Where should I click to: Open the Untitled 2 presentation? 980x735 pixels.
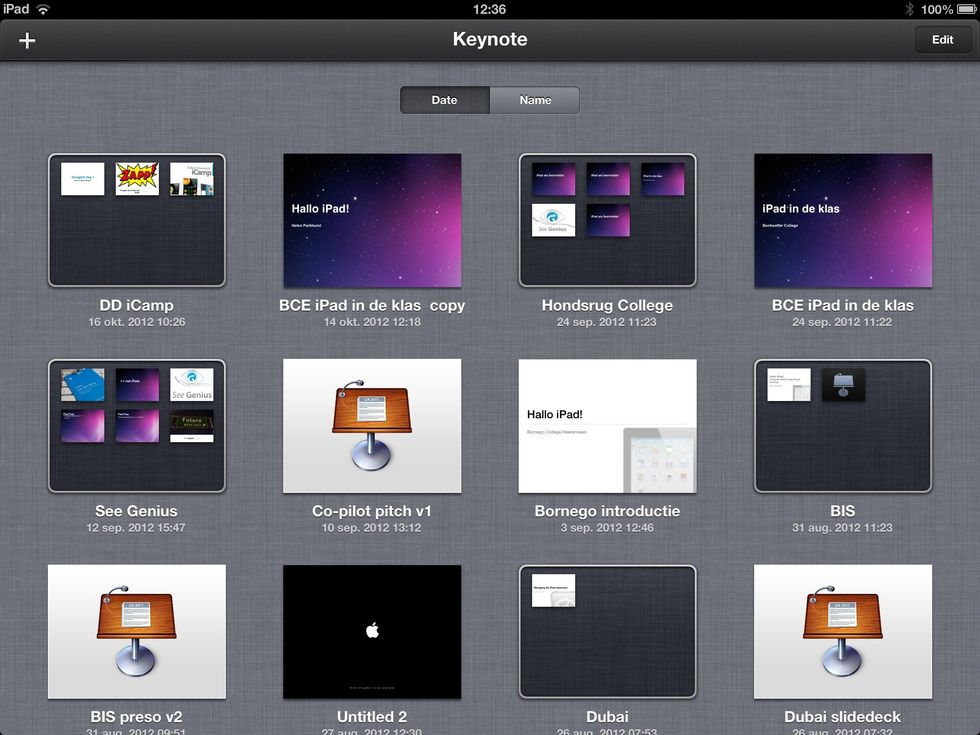(371, 631)
